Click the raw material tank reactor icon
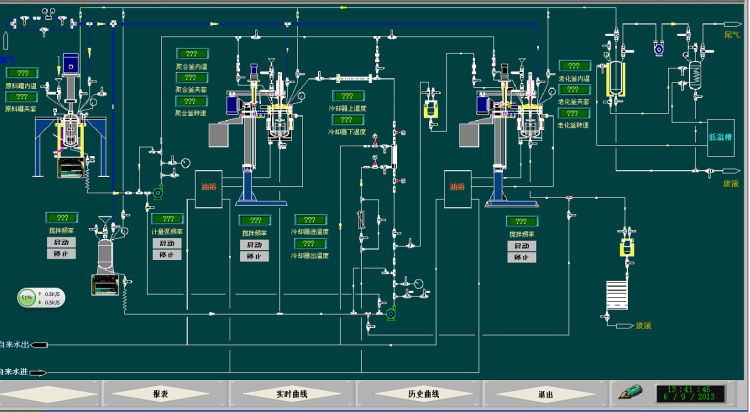This screenshot has height=412, width=750. coord(70,128)
